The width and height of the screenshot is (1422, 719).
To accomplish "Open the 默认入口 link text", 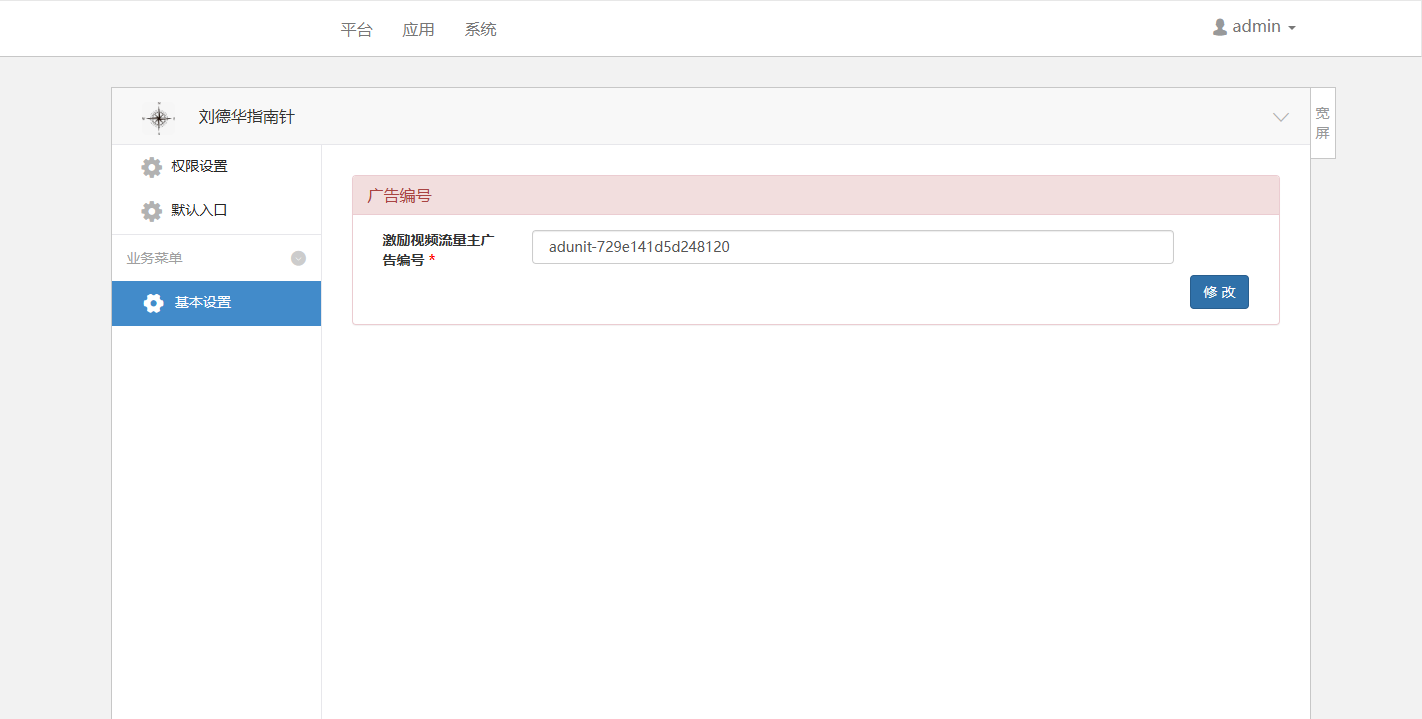I will 199,210.
